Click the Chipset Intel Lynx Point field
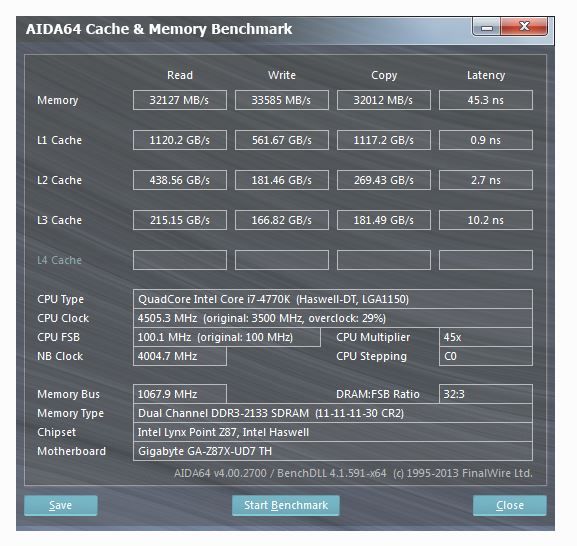This screenshot has height=546, width=577. click(333, 432)
